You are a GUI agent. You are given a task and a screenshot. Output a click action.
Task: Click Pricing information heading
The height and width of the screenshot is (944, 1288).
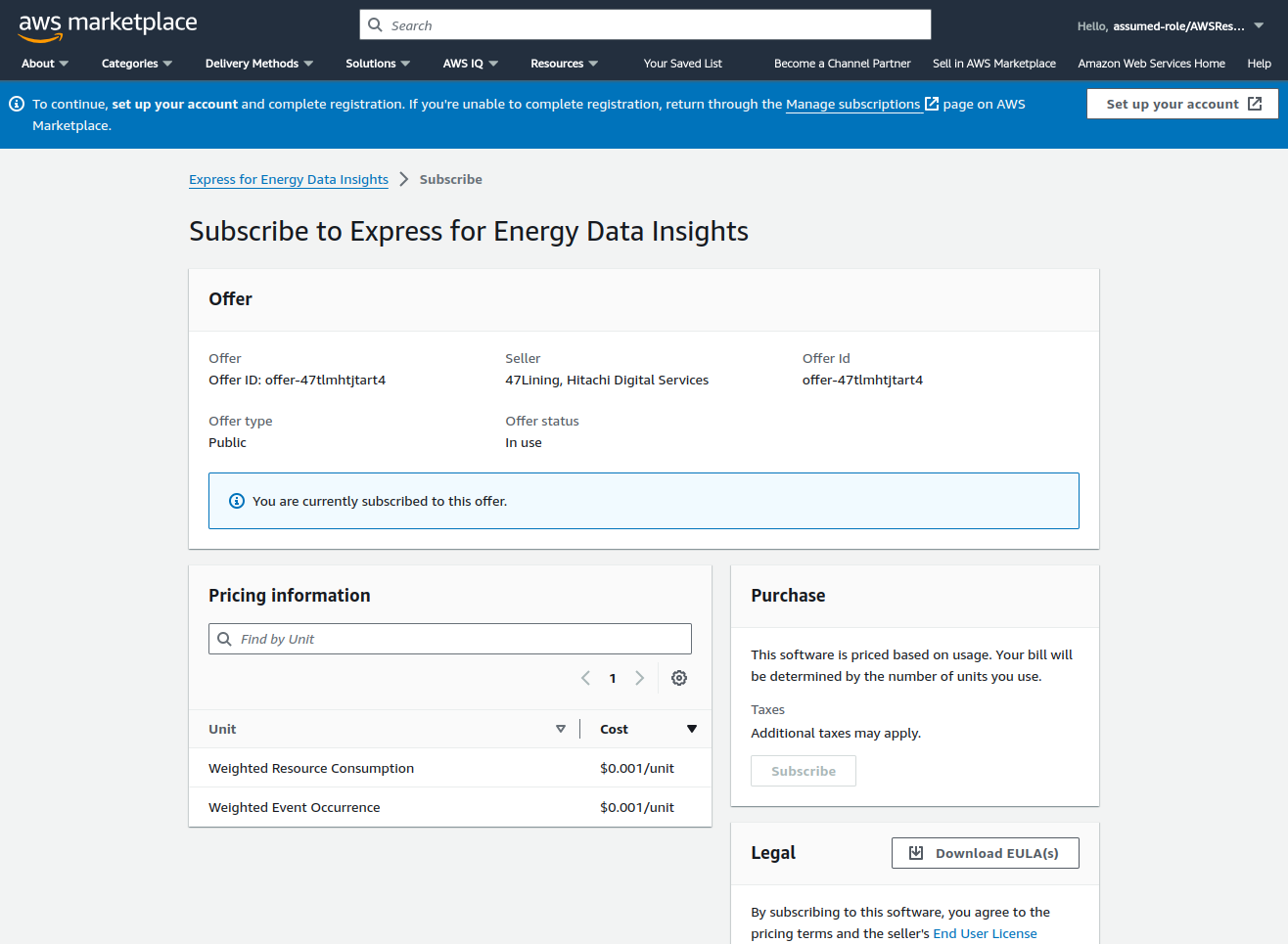[290, 596]
